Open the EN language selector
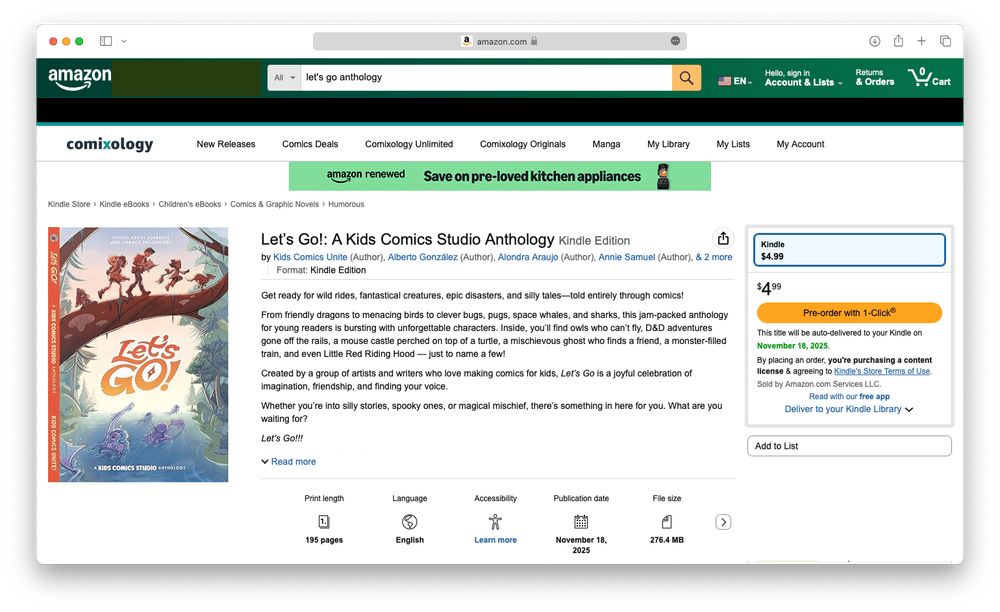The image size is (1000, 612). 735,81
